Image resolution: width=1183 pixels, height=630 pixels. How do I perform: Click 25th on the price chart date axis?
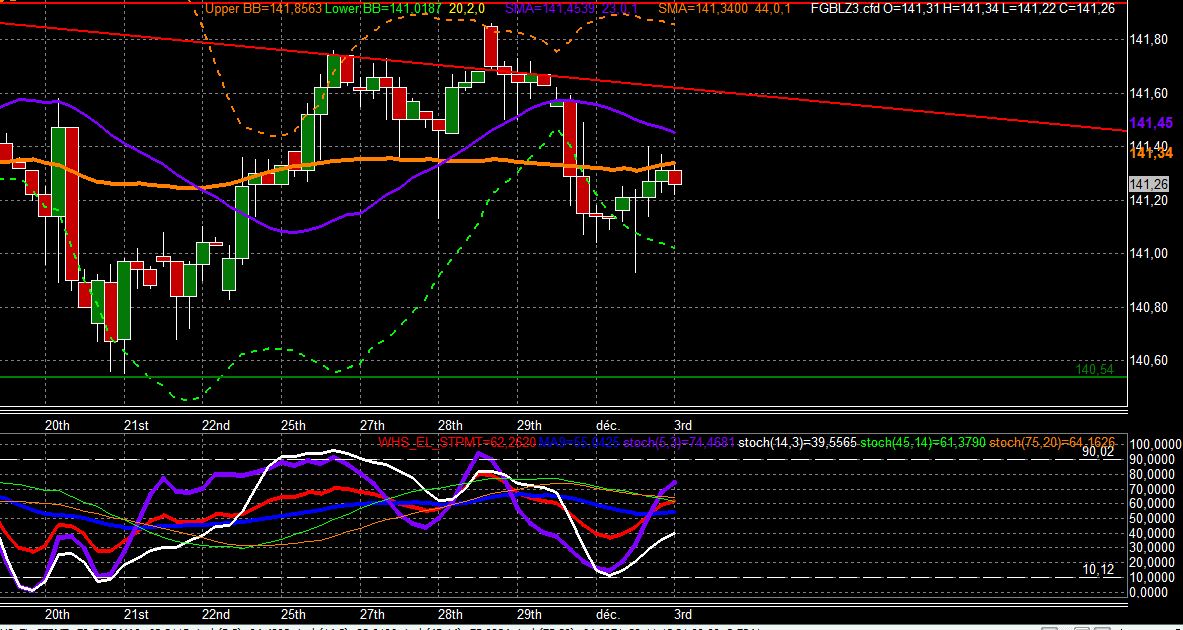point(293,426)
